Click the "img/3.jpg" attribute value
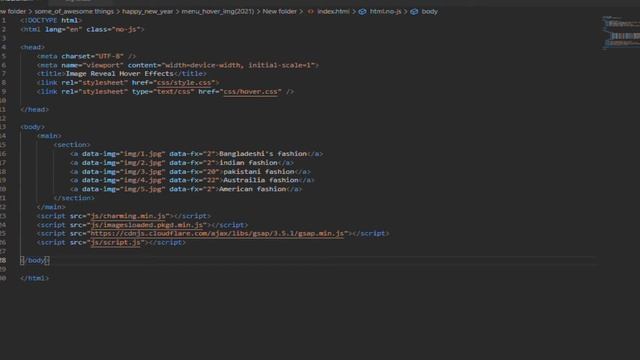The image size is (640, 360). pos(142,171)
